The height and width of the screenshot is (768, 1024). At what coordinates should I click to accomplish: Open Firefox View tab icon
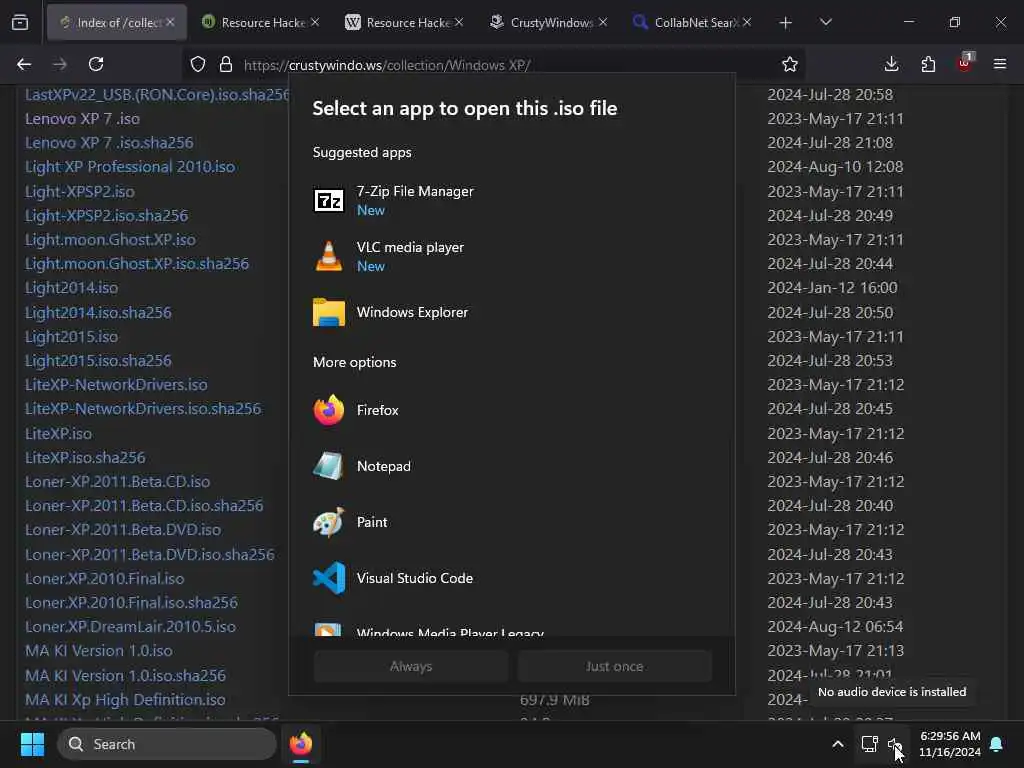pos(20,22)
